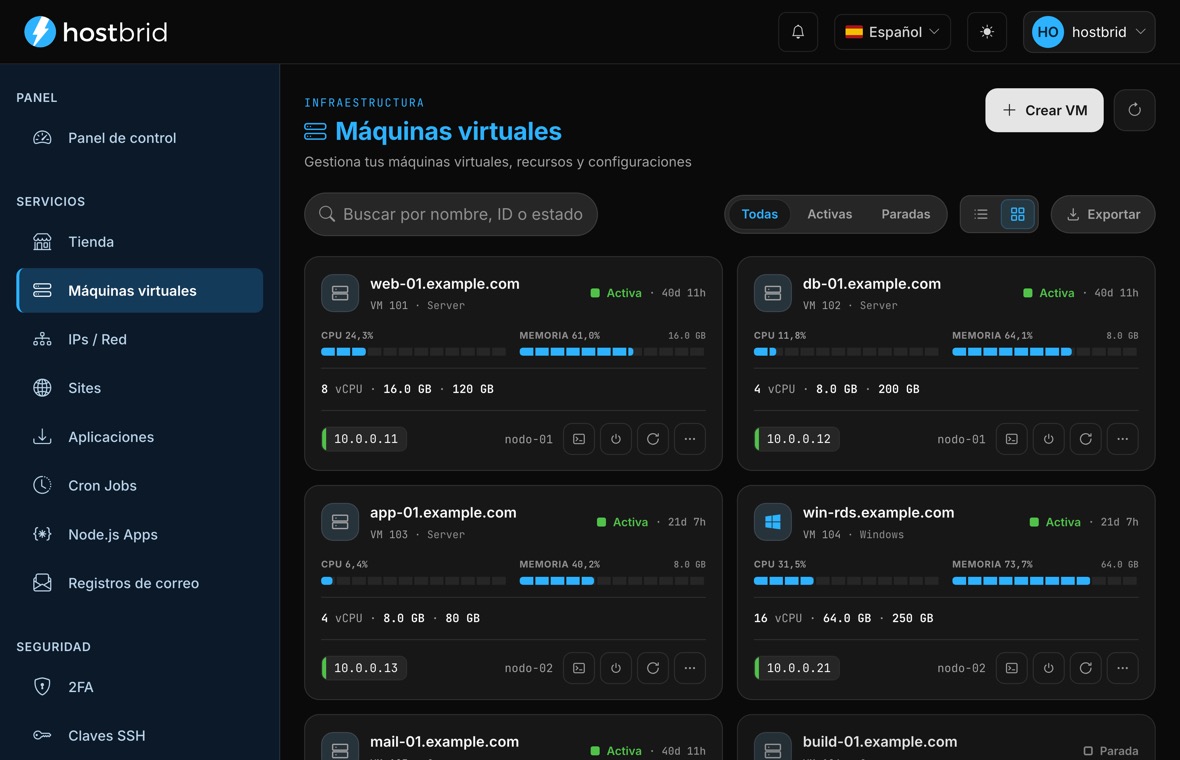Focus the search by name, ID or status field
This screenshot has width=1180, height=760.
pos(451,214)
